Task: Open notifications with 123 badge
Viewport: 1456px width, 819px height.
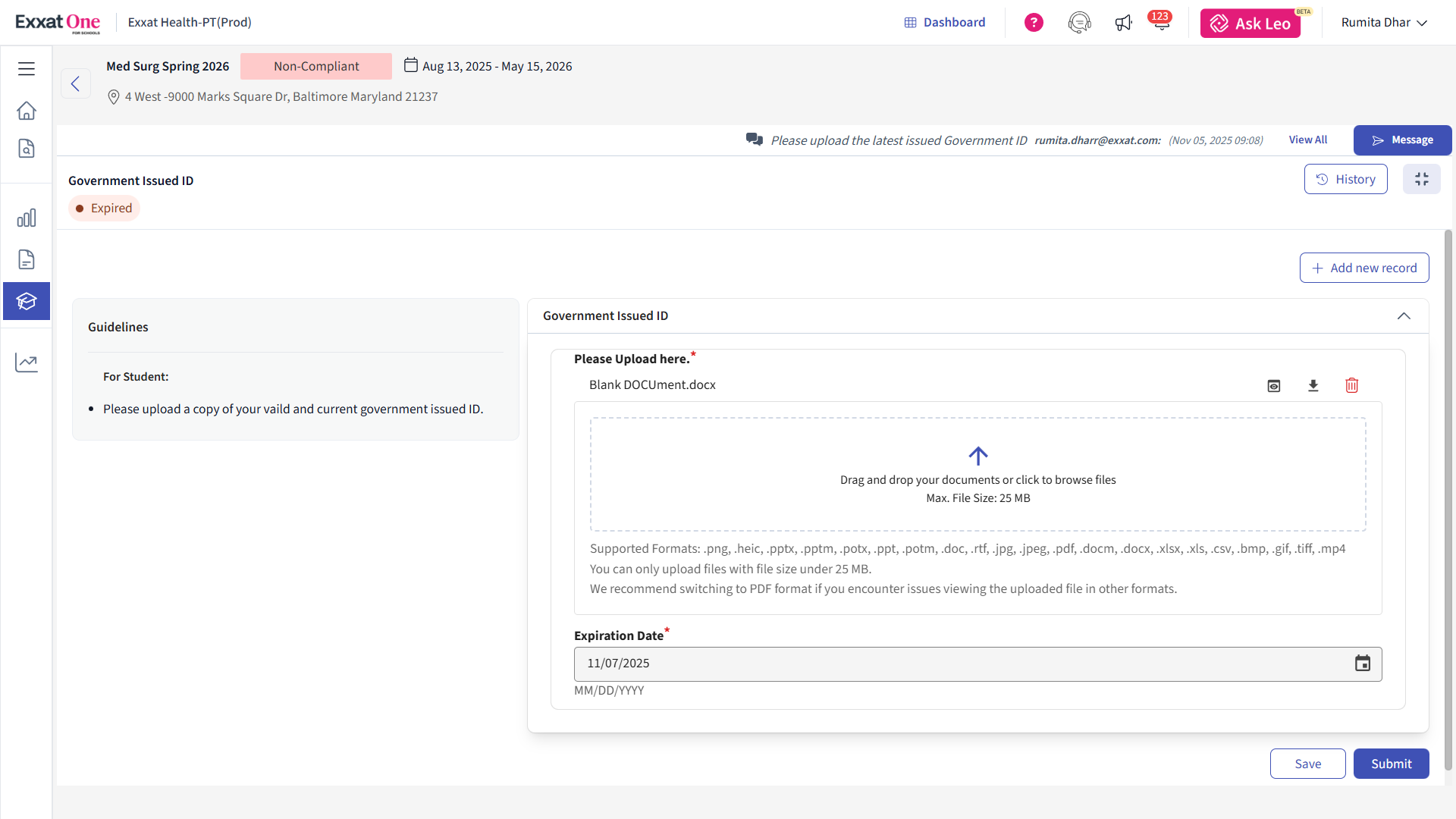Action: coord(1160,23)
